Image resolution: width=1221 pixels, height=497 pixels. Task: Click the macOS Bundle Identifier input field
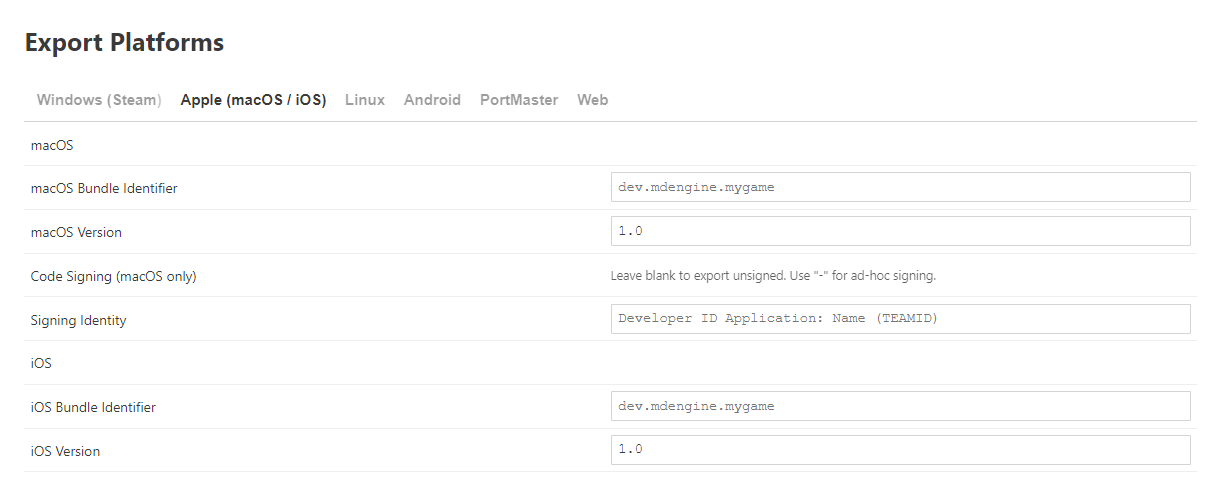(x=900, y=187)
